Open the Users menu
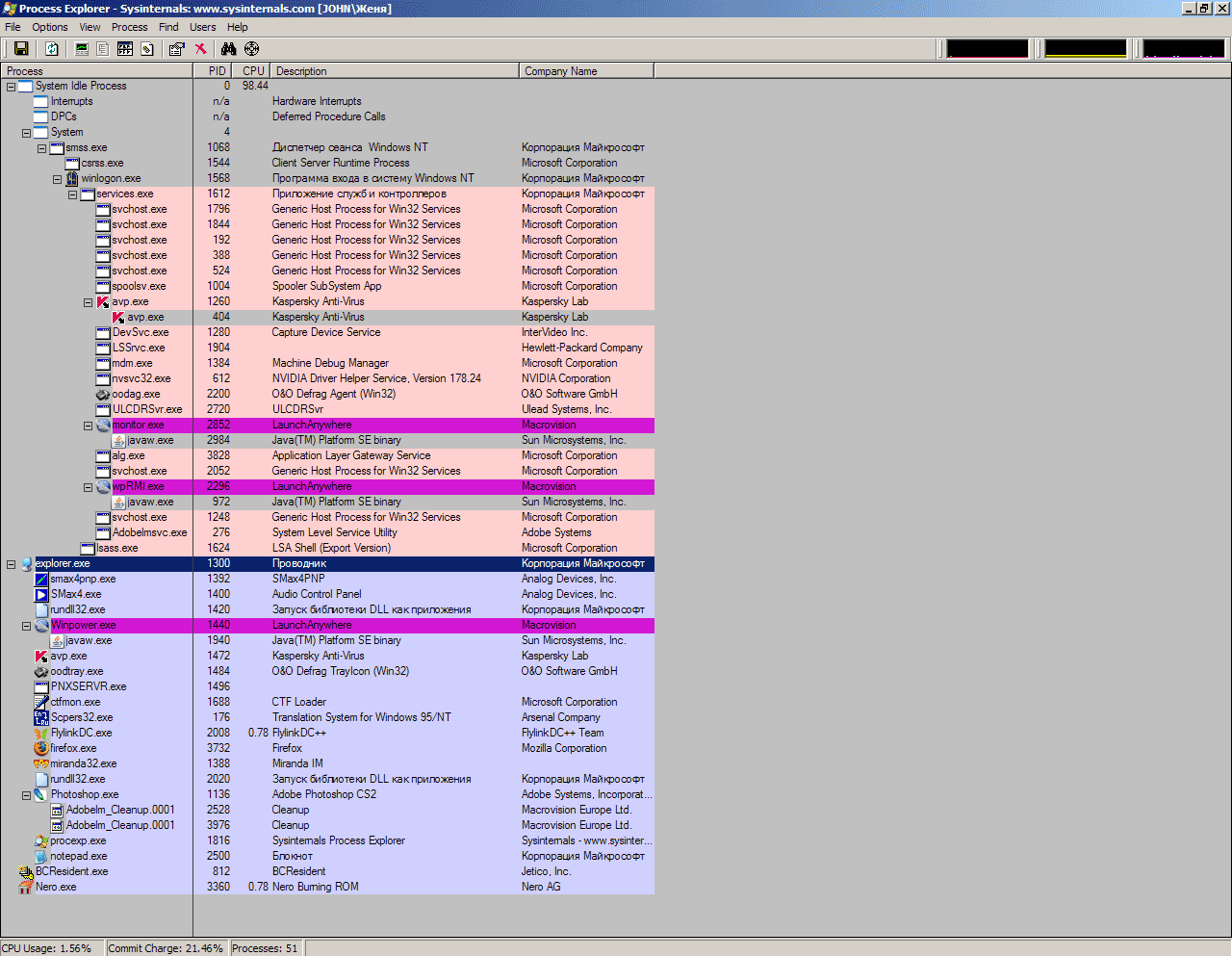1232x956 pixels. 202,27
